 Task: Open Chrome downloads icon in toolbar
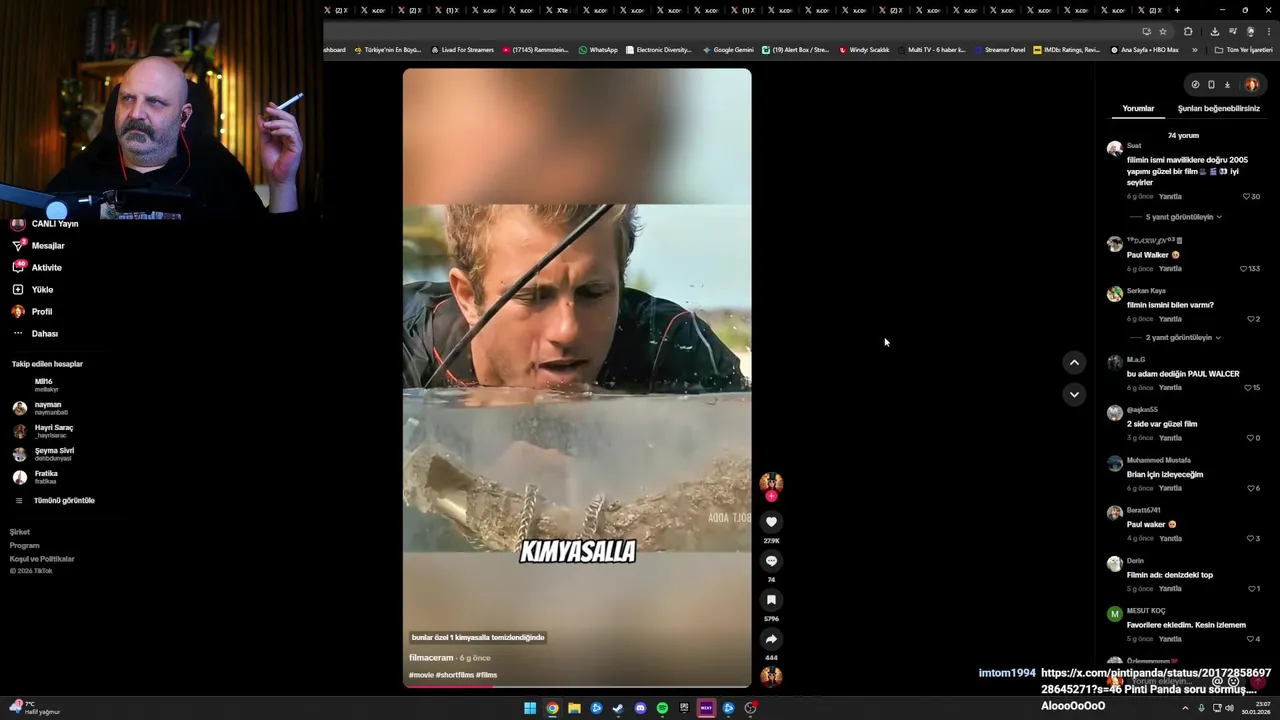tap(1214, 31)
